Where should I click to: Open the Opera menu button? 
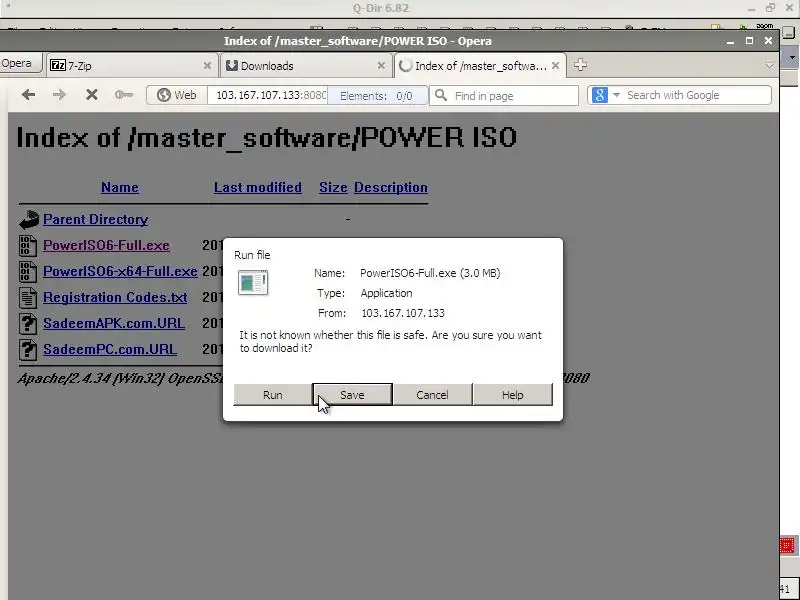[x=16, y=63]
